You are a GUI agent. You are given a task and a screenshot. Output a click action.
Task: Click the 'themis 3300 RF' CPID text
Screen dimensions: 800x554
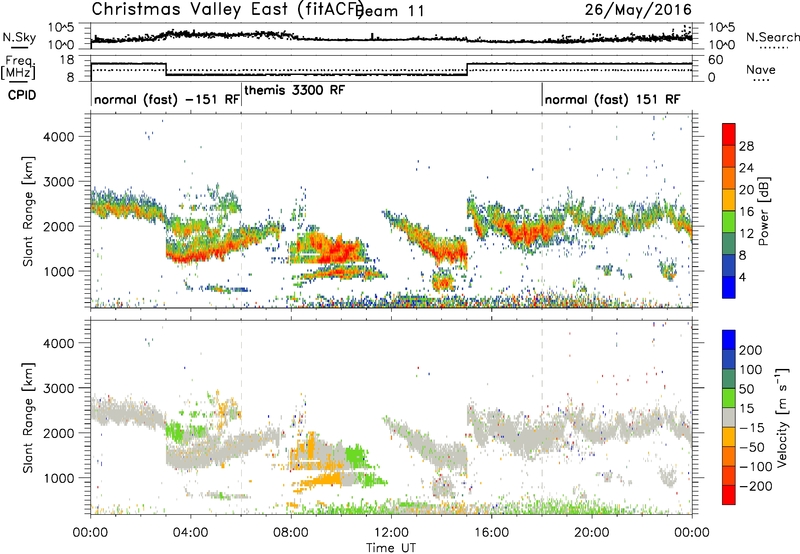[x=295, y=90]
